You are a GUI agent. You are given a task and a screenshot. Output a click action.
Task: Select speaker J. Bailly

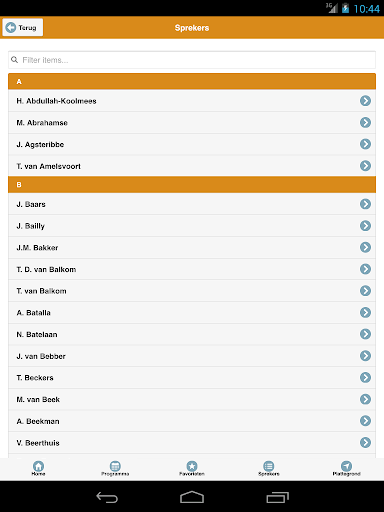pyautogui.click(x=192, y=226)
